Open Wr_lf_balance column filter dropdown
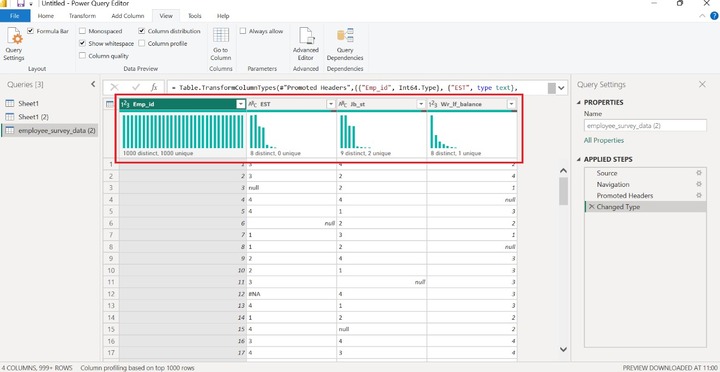The height and width of the screenshot is (372, 720). pyautogui.click(x=512, y=105)
